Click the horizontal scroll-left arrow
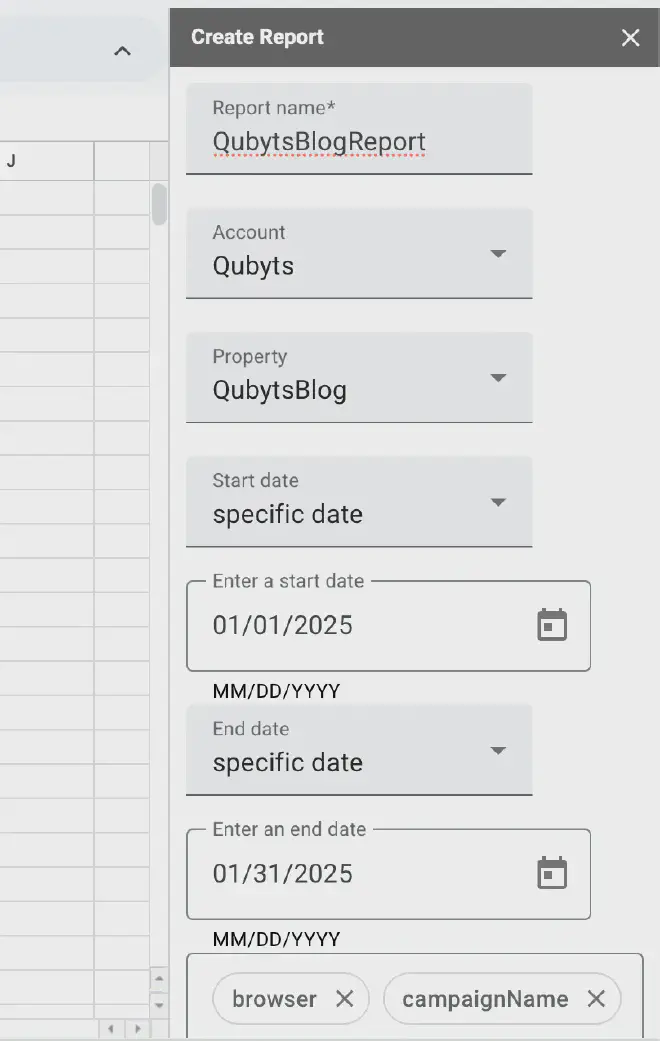The width and height of the screenshot is (660, 1041). coord(110,1029)
